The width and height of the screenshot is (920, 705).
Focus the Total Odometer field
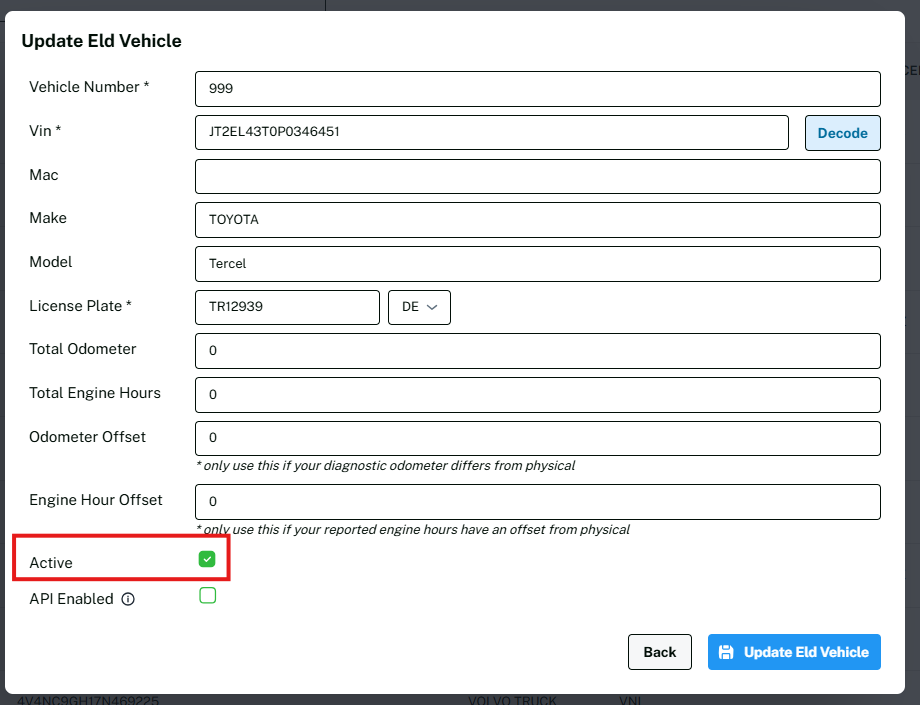(537, 351)
